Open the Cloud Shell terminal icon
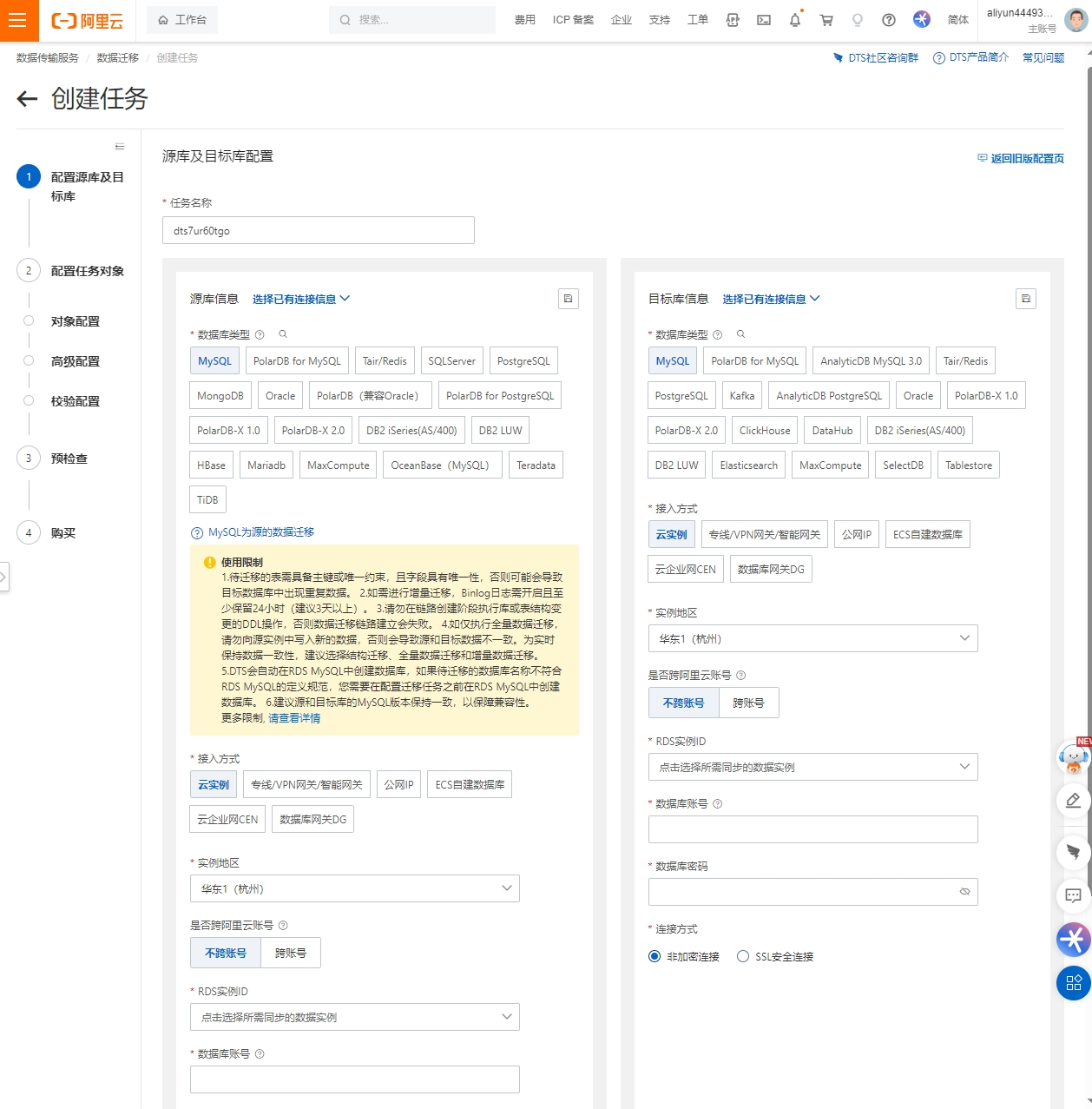Screen dimensions: 1092x1109 [764, 20]
